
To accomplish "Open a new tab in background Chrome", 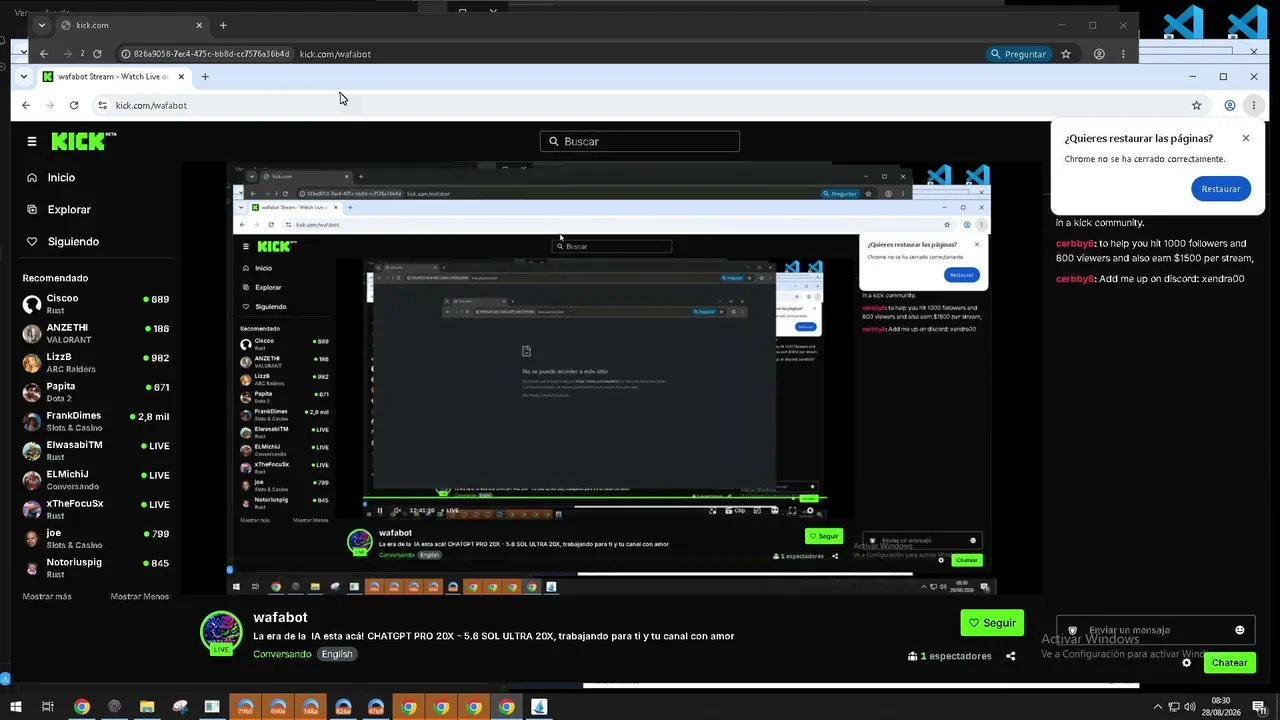I will pos(223,25).
